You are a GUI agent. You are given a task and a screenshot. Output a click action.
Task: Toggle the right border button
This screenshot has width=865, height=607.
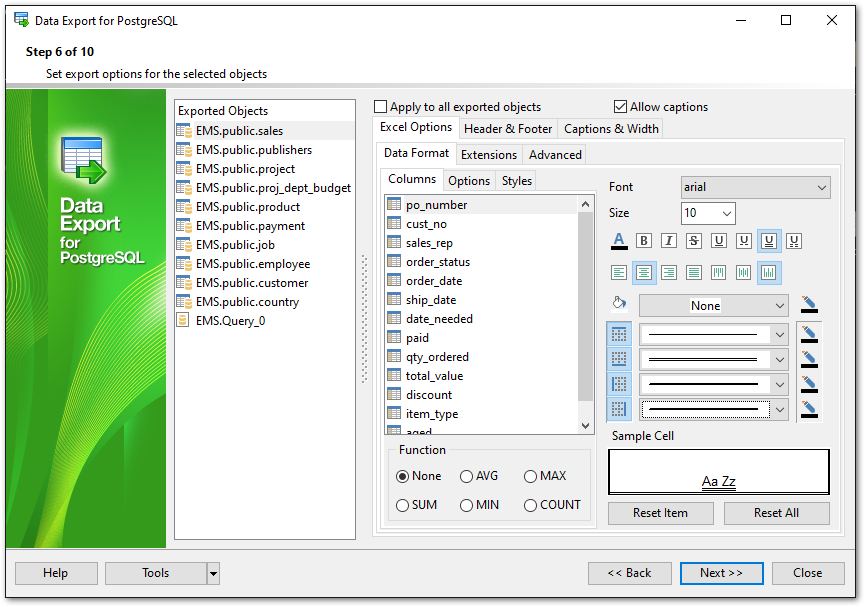pos(619,409)
